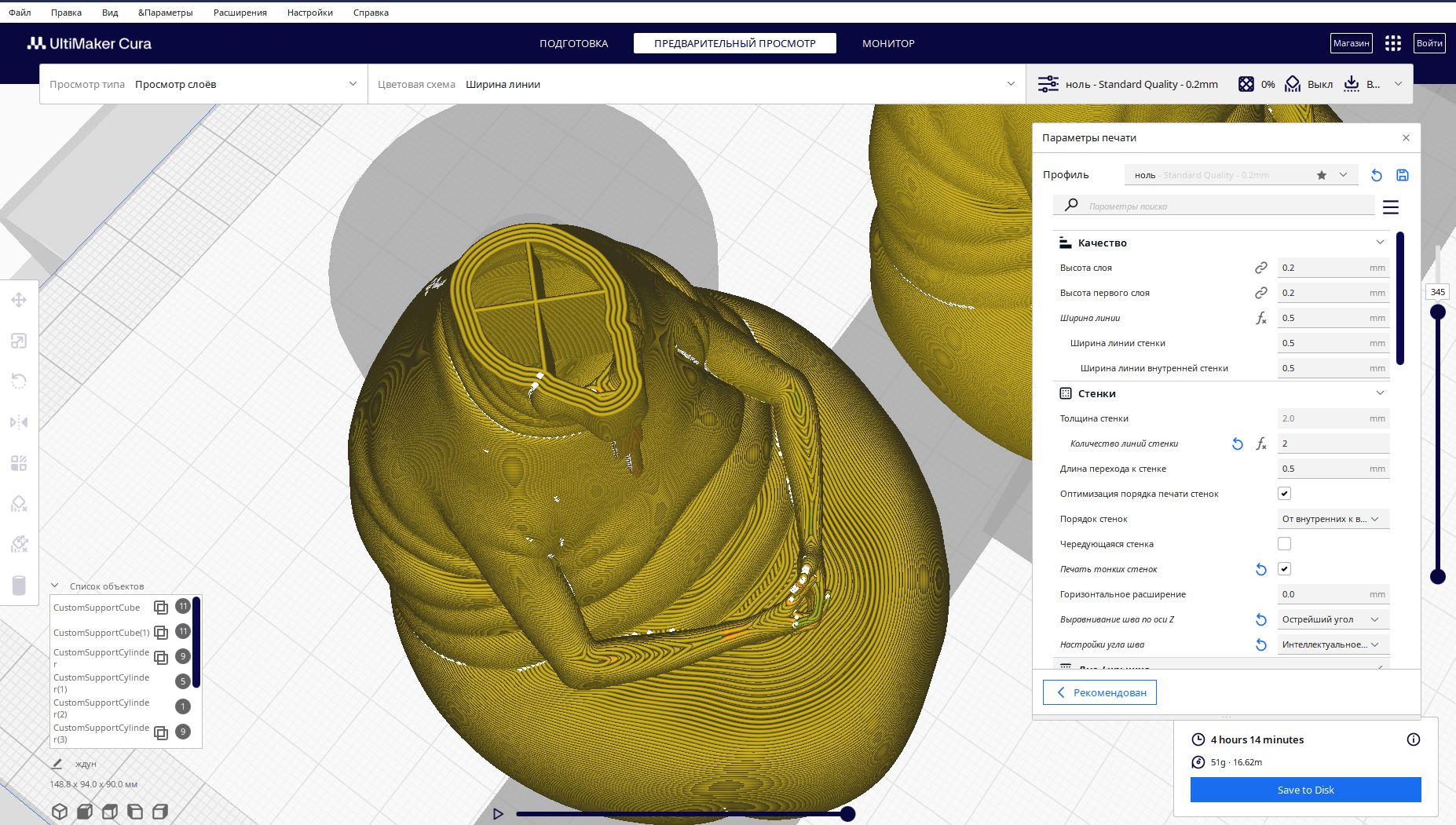Disable wall print order optimization checkbox

[x=1284, y=494]
